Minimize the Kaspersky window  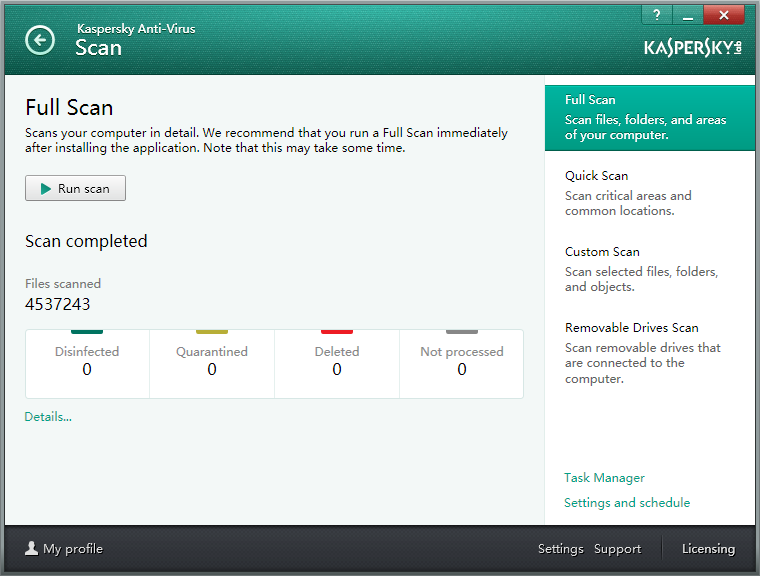click(687, 14)
